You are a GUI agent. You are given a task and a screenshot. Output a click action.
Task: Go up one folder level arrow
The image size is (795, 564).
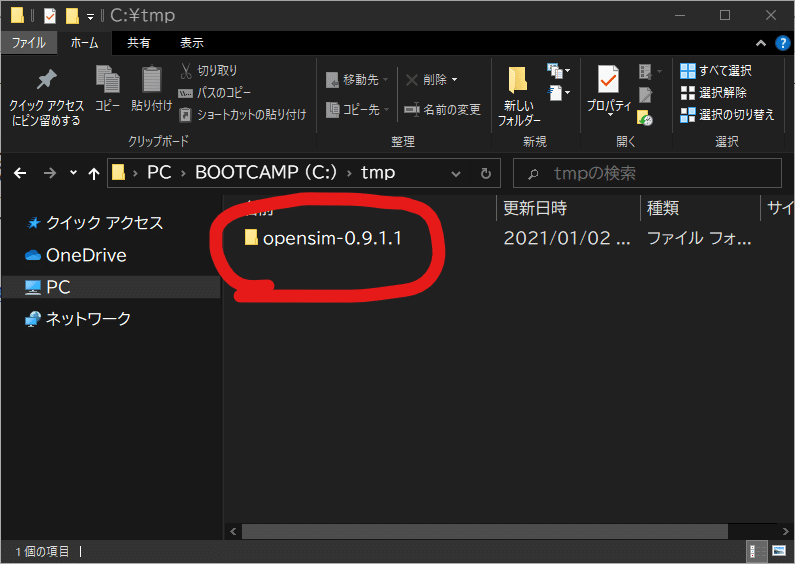tap(94, 174)
